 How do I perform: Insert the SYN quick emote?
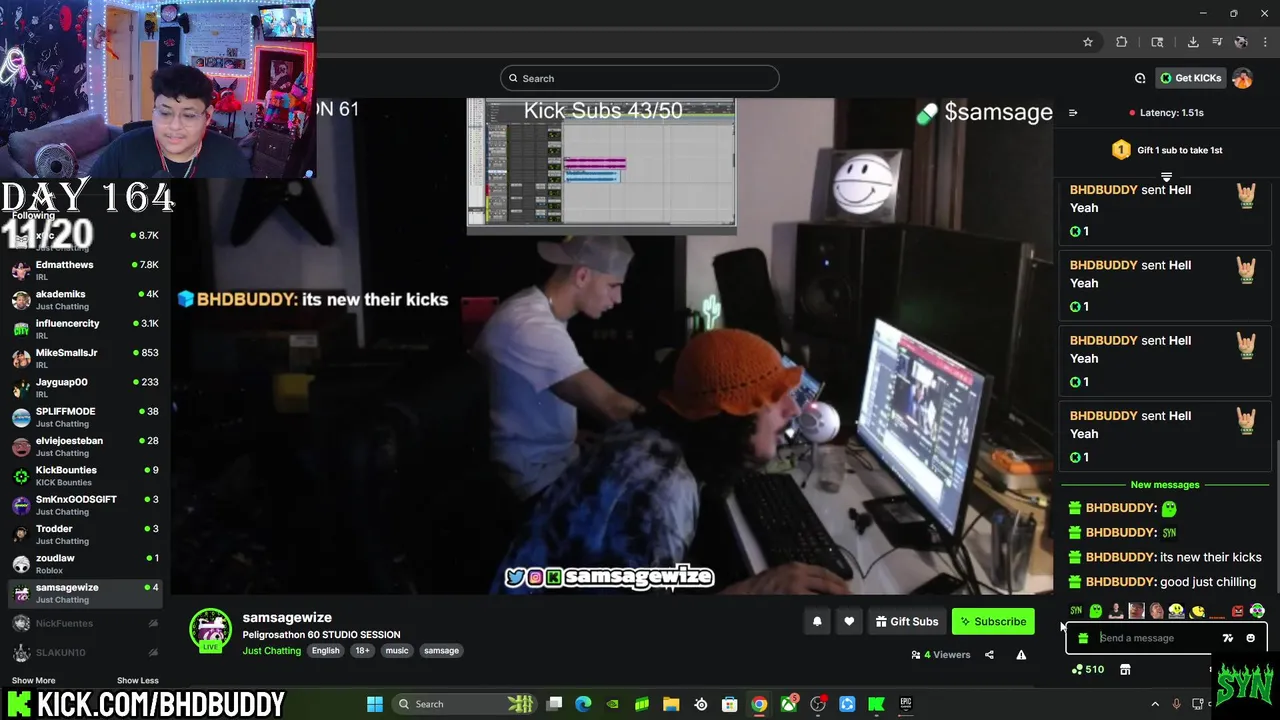(1076, 610)
